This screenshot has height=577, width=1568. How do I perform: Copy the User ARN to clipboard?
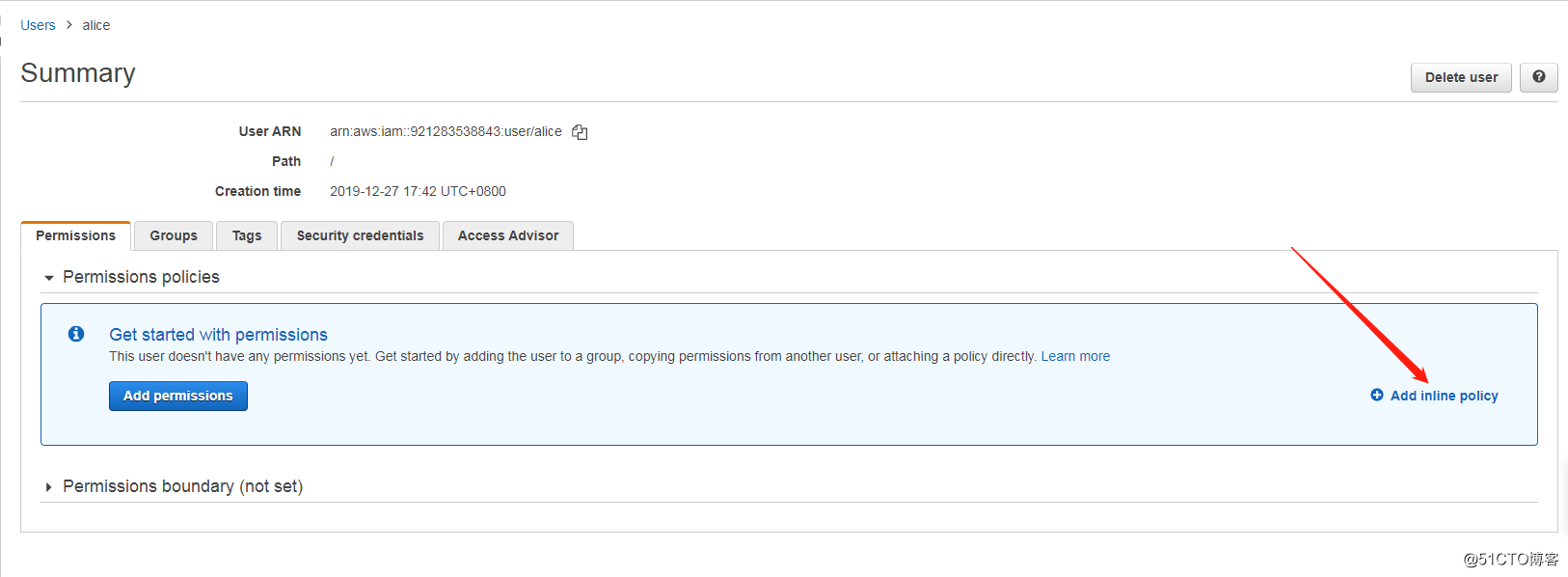(x=580, y=132)
